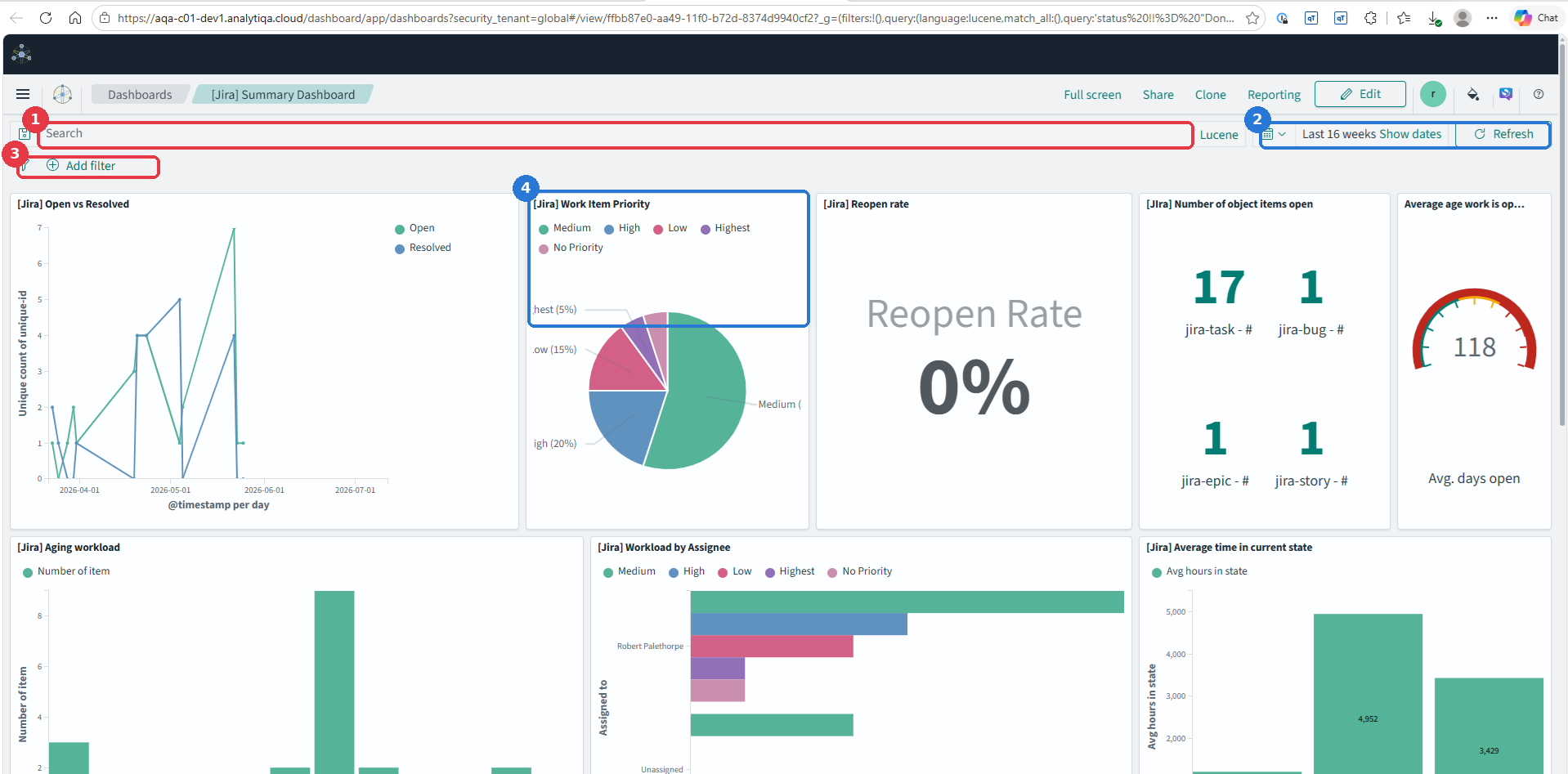The width and height of the screenshot is (1568, 774).
Task: Click the 118 gauge value
Action: coord(1475,347)
